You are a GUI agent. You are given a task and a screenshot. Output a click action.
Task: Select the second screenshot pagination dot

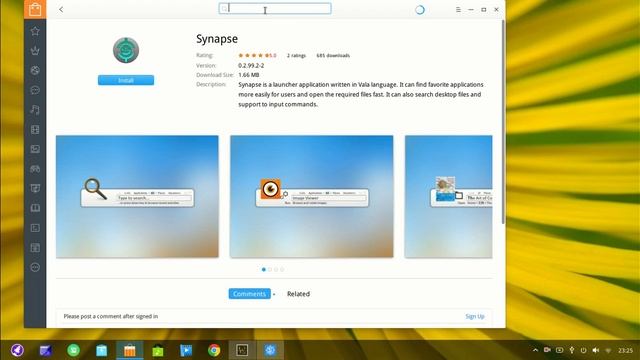pos(270,269)
